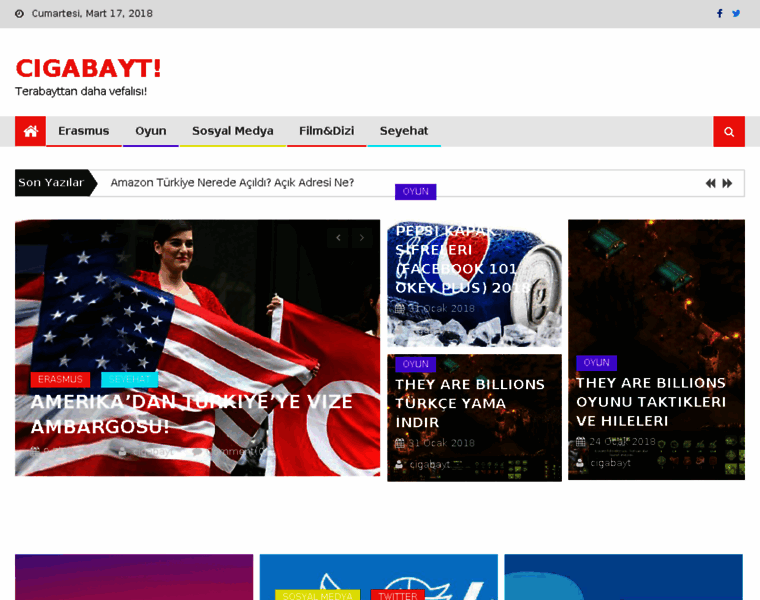Open the Twitter profile icon
760x600 pixels.
(736, 14)
